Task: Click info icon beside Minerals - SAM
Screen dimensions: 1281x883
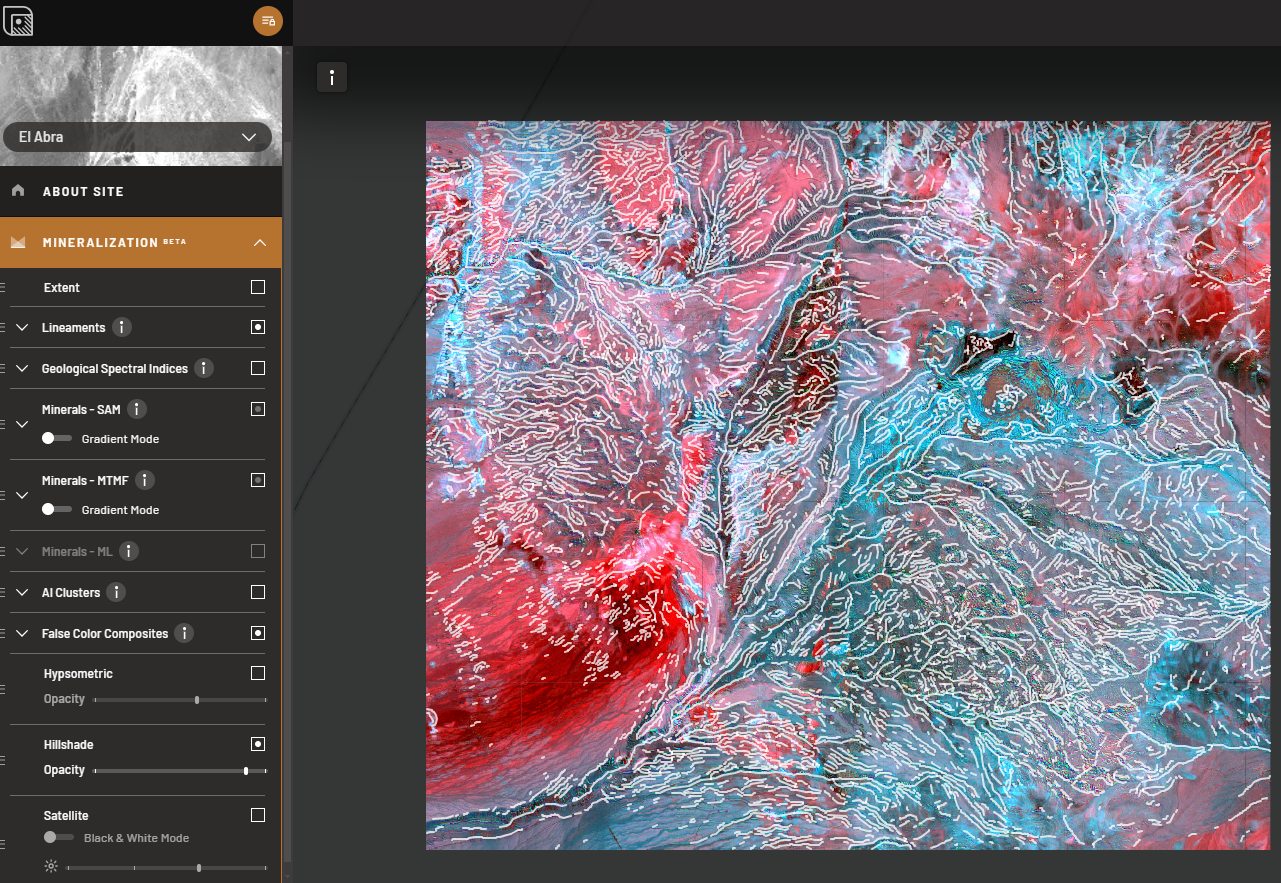Action: click(x=137, y=409)
